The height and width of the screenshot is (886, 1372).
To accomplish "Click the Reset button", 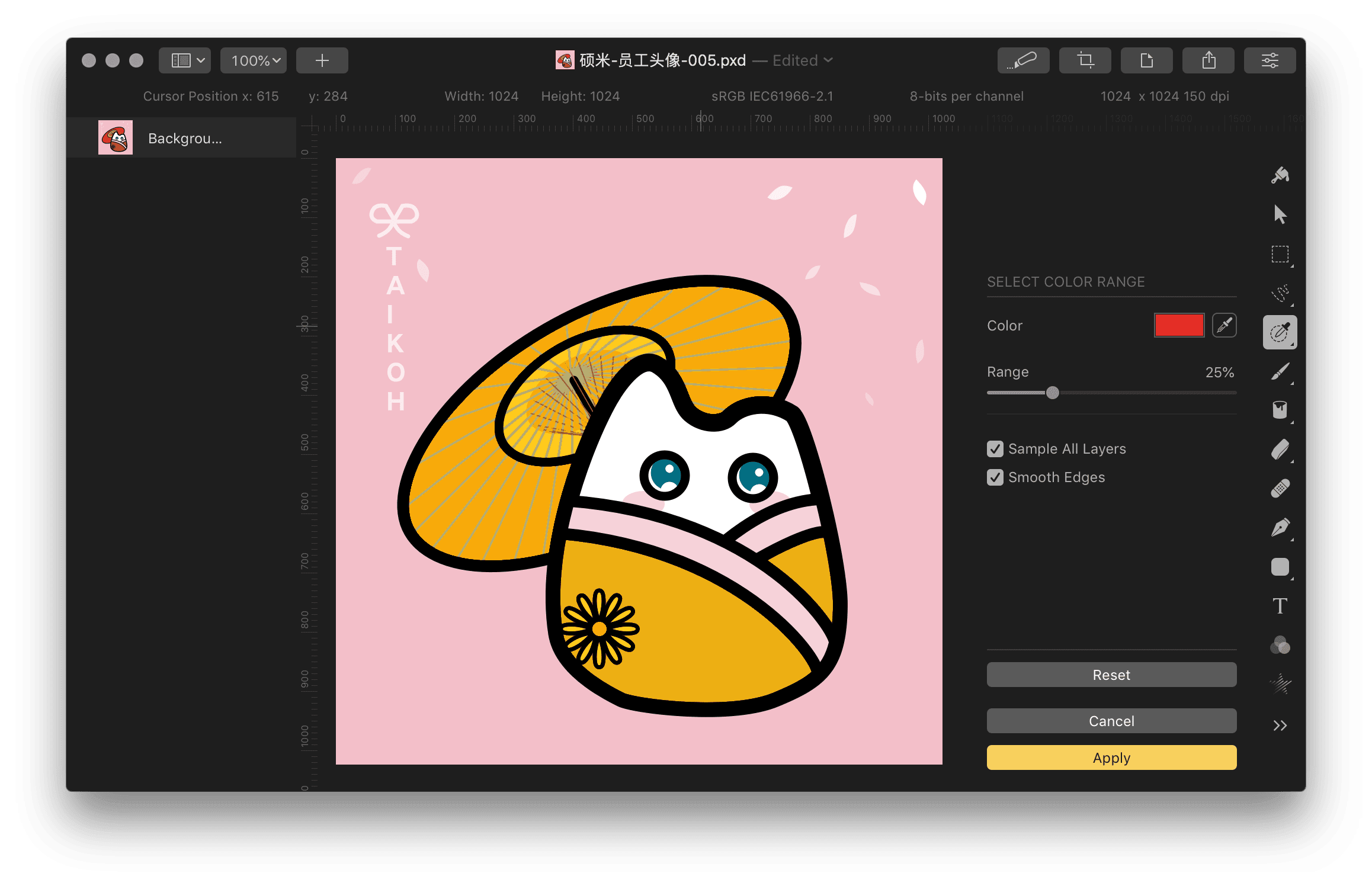I will coord(1111,675).
